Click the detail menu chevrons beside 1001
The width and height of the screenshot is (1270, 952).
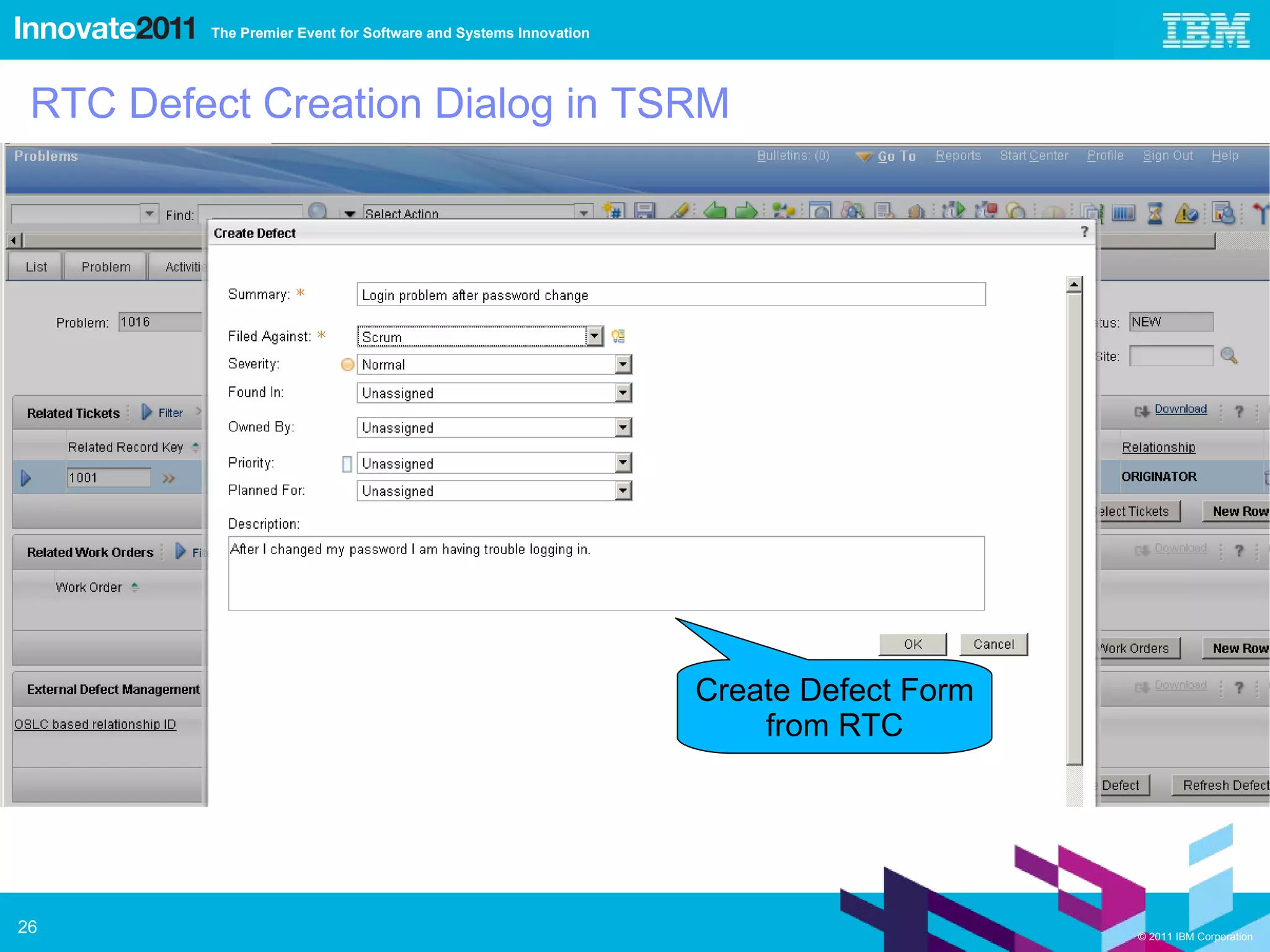168,478
